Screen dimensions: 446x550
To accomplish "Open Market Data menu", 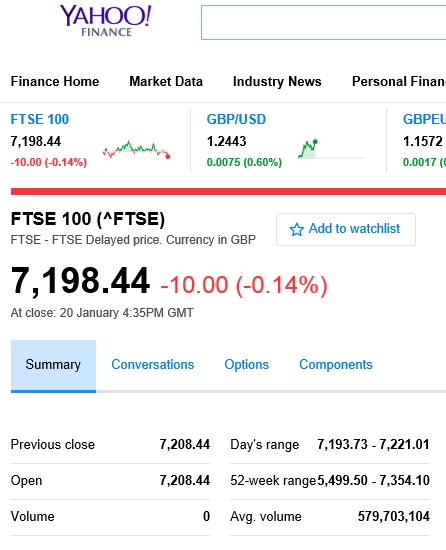I will pos(166,81).
